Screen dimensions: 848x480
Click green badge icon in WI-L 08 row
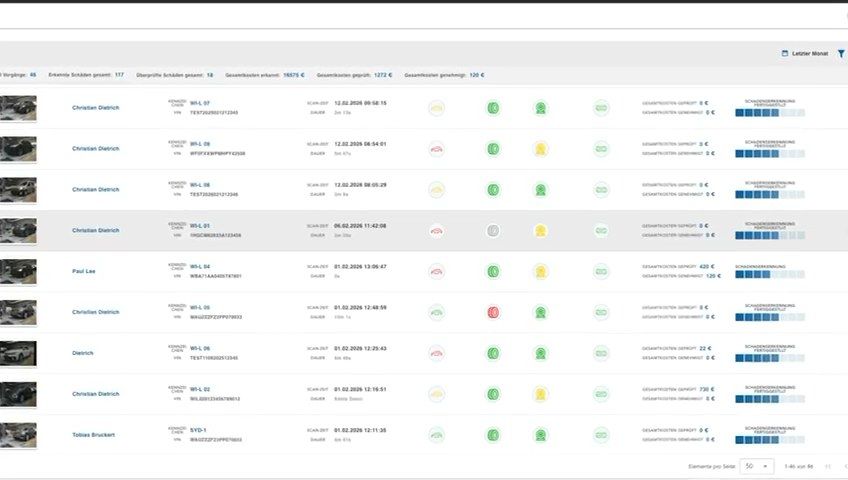click(x=540, y=190)
